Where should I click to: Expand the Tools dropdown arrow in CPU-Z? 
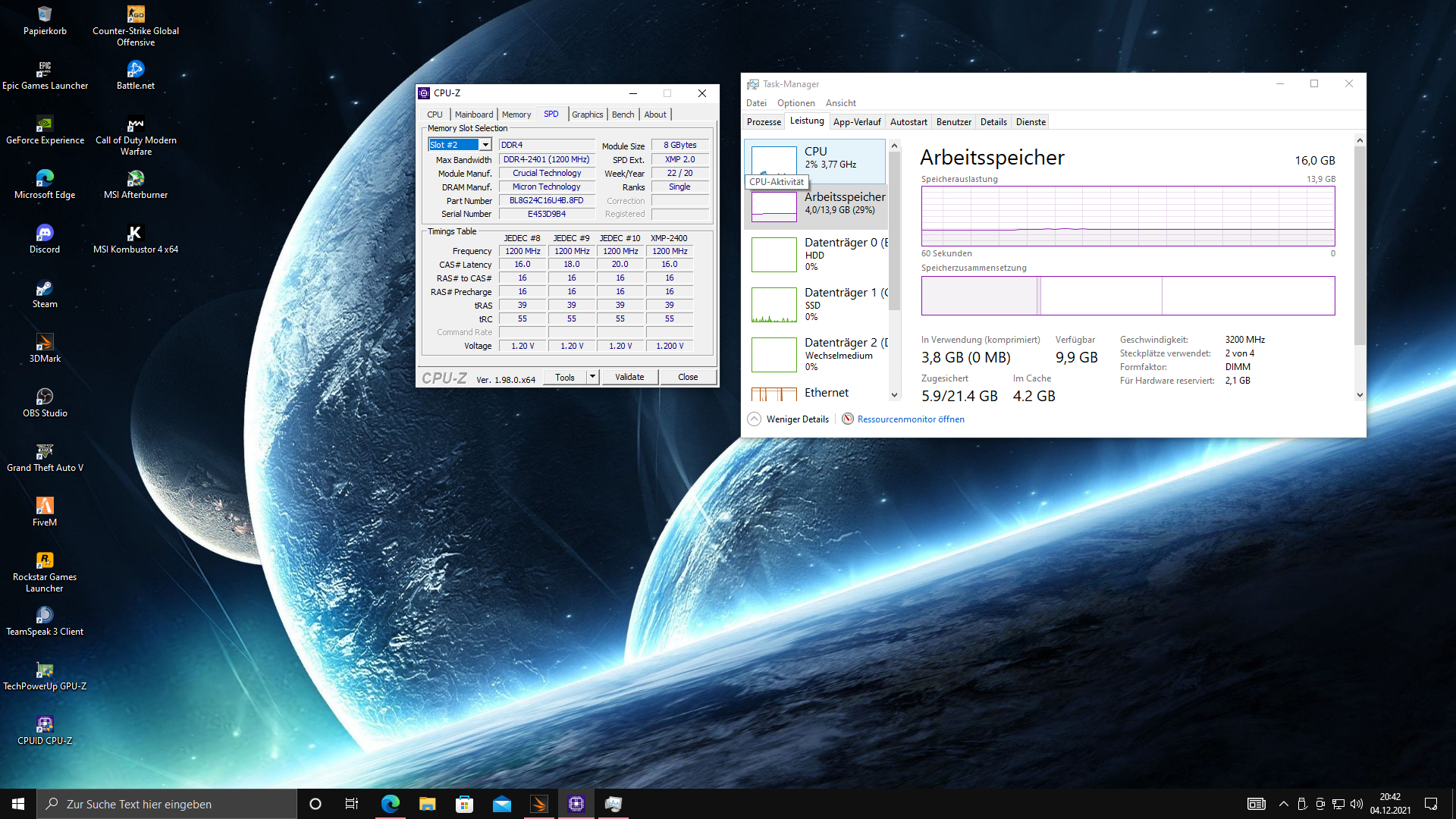tap(593, 377)
